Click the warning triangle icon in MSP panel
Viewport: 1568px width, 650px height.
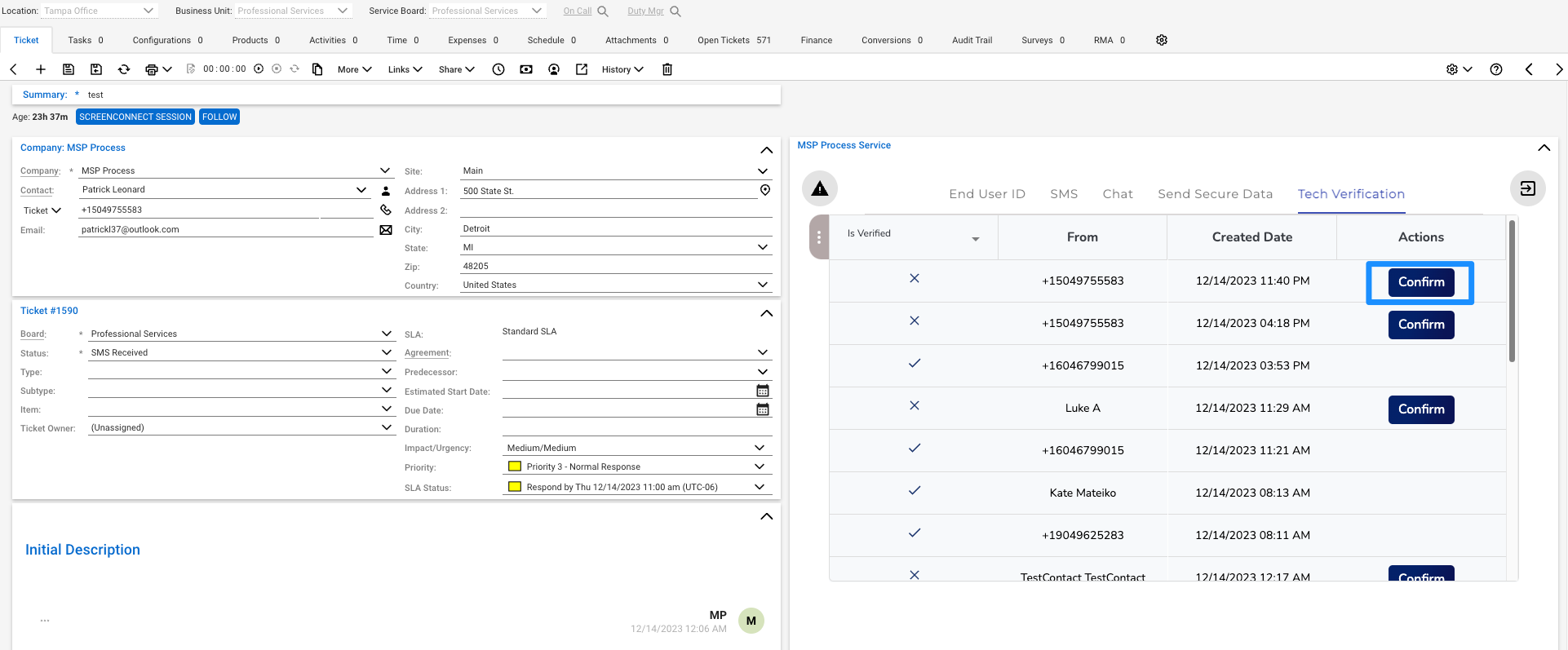click(819, 189)
